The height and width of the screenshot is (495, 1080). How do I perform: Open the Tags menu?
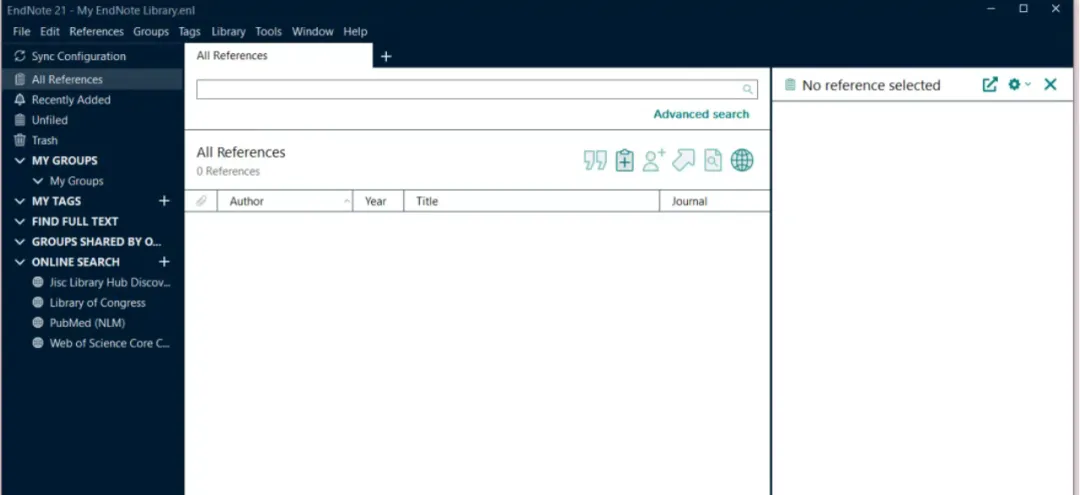point(189,32)
